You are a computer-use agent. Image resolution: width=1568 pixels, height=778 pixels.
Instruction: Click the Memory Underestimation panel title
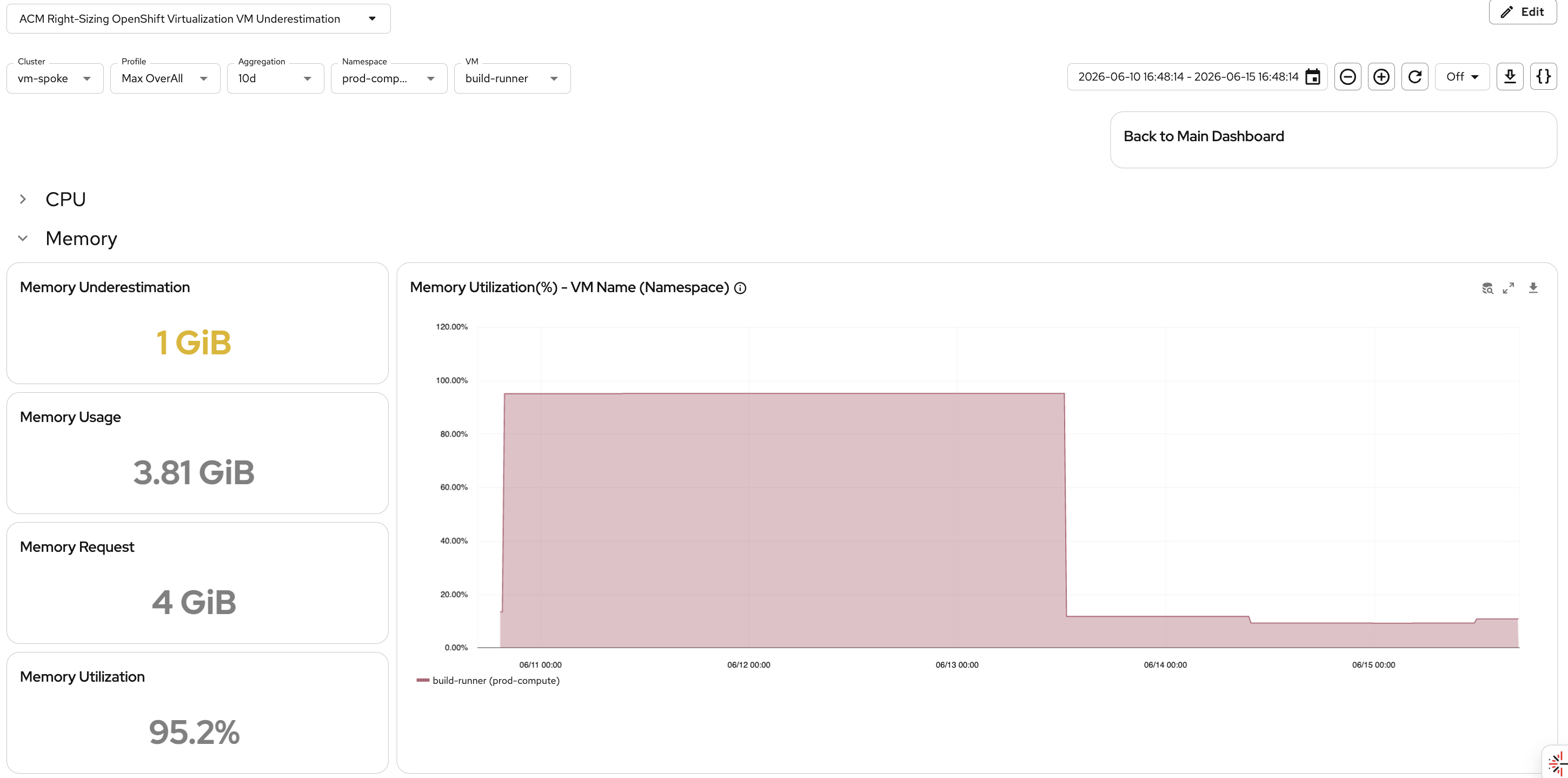click(105, 287)
